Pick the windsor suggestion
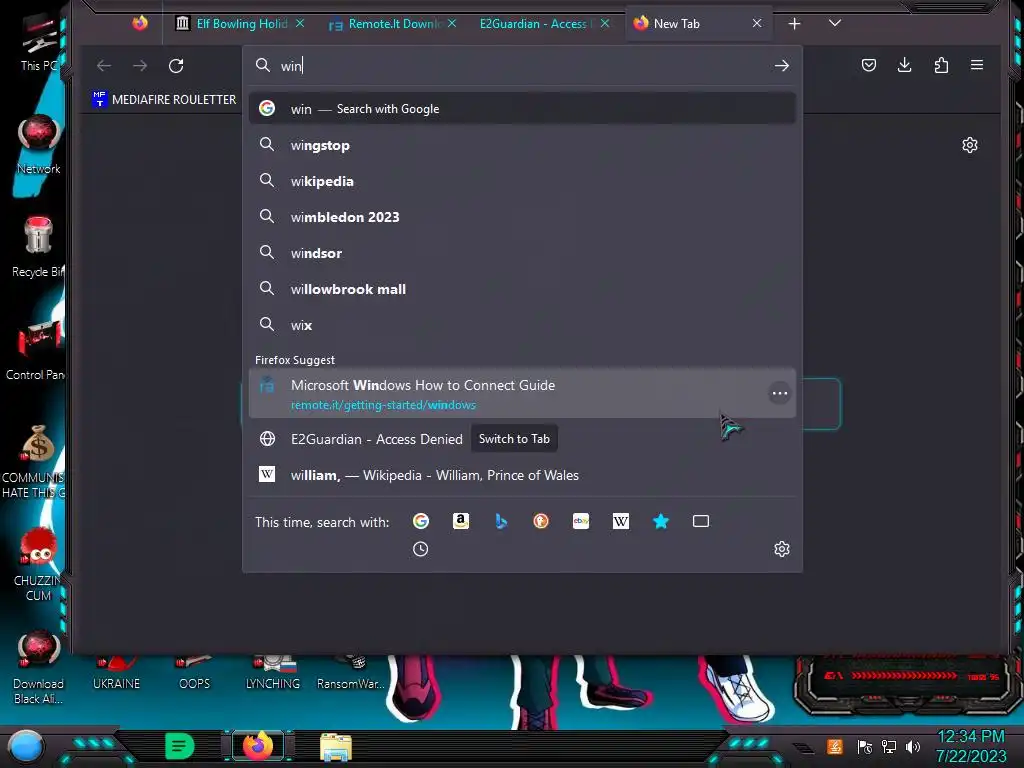The image size is (1024, 768). pyautogui.click(x=522, y=253)
